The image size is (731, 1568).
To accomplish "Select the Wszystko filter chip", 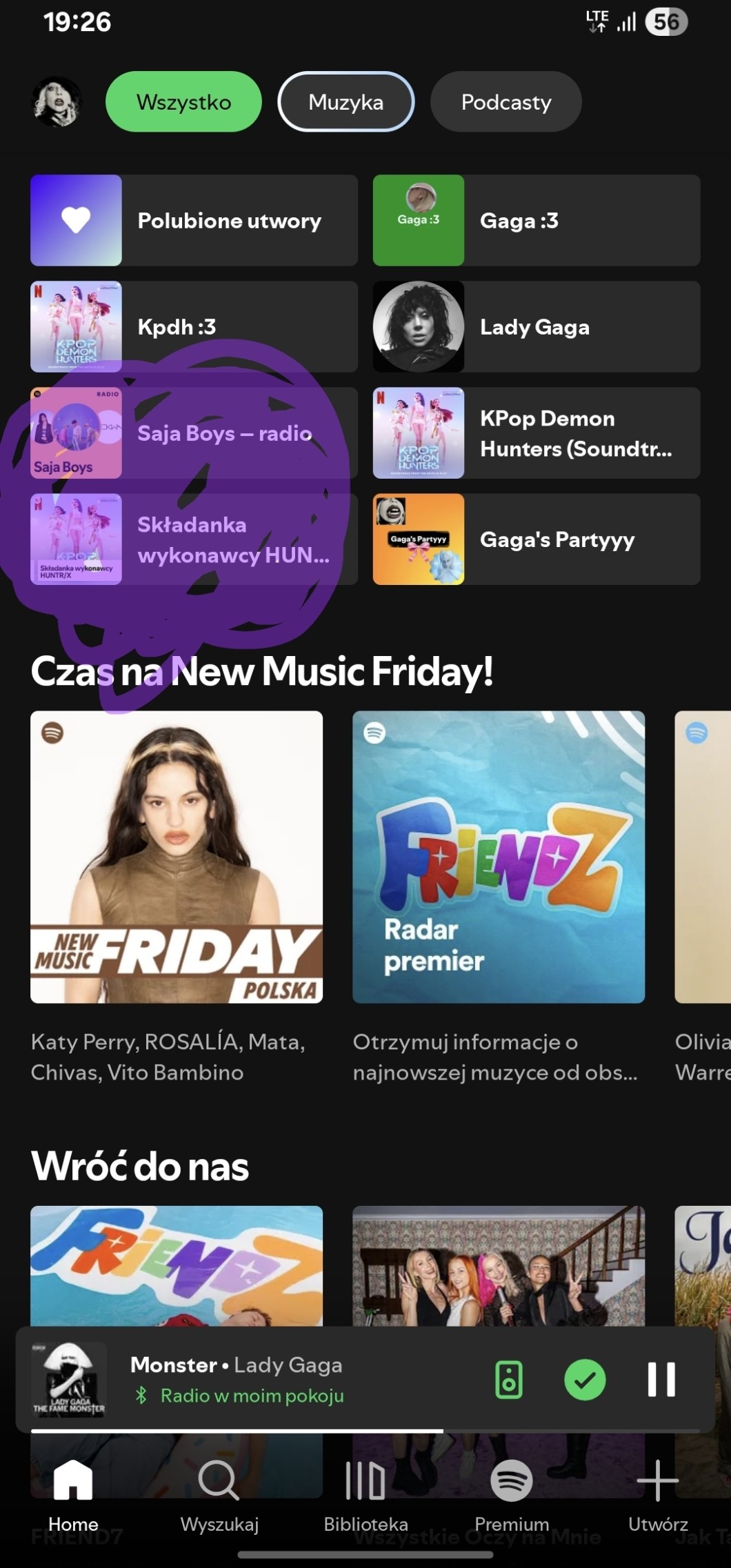I will tap(183, 101).
